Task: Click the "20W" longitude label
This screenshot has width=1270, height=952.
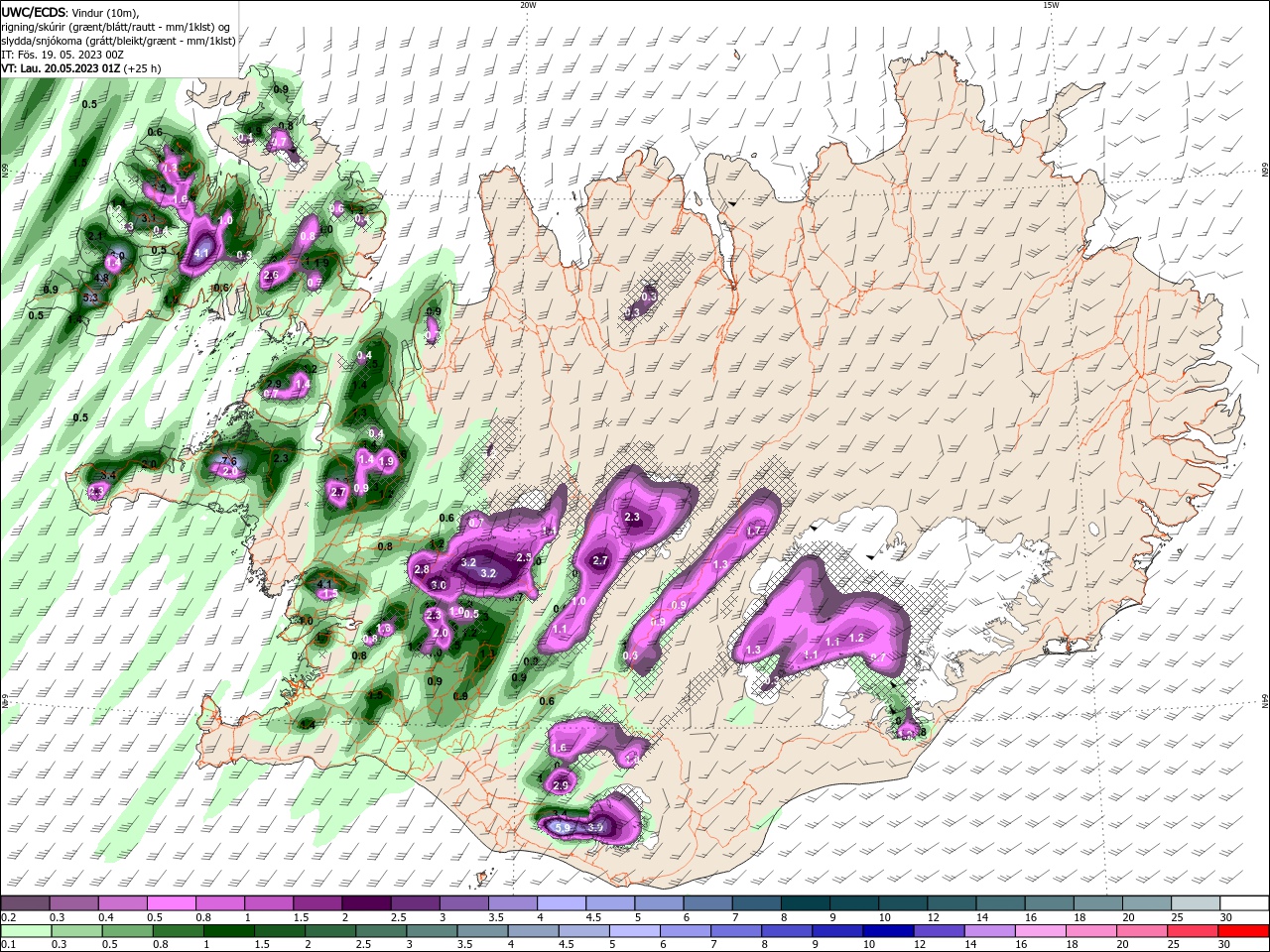Action: (x=528, y=5)
